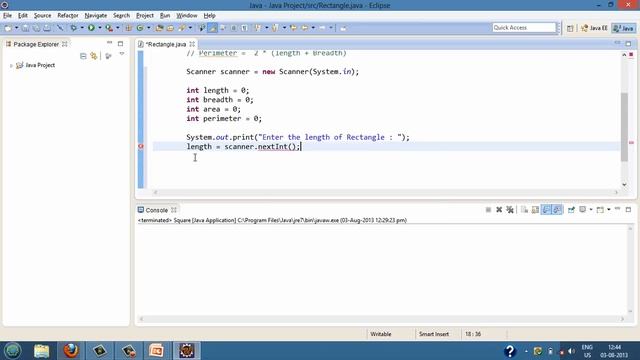
Task: Click the Debug bug icon
Action: [73, 28]
